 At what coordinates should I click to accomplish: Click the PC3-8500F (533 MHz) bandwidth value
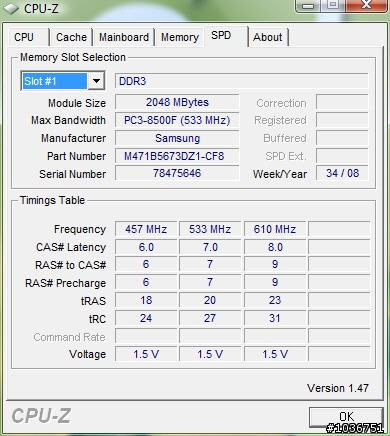tap(177, 120)
